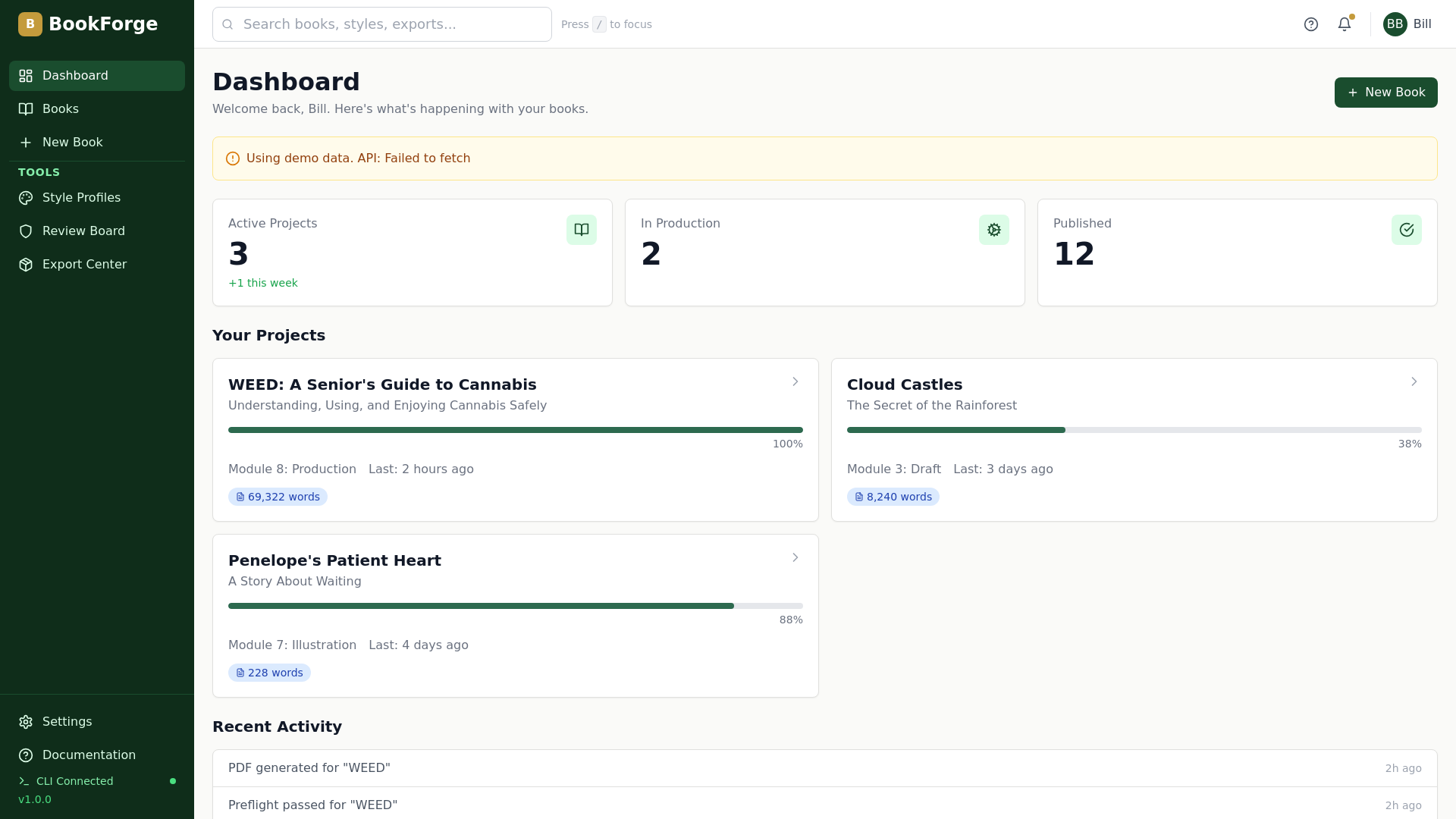
Task: Open notifications bell icon
Action: 1345,24
